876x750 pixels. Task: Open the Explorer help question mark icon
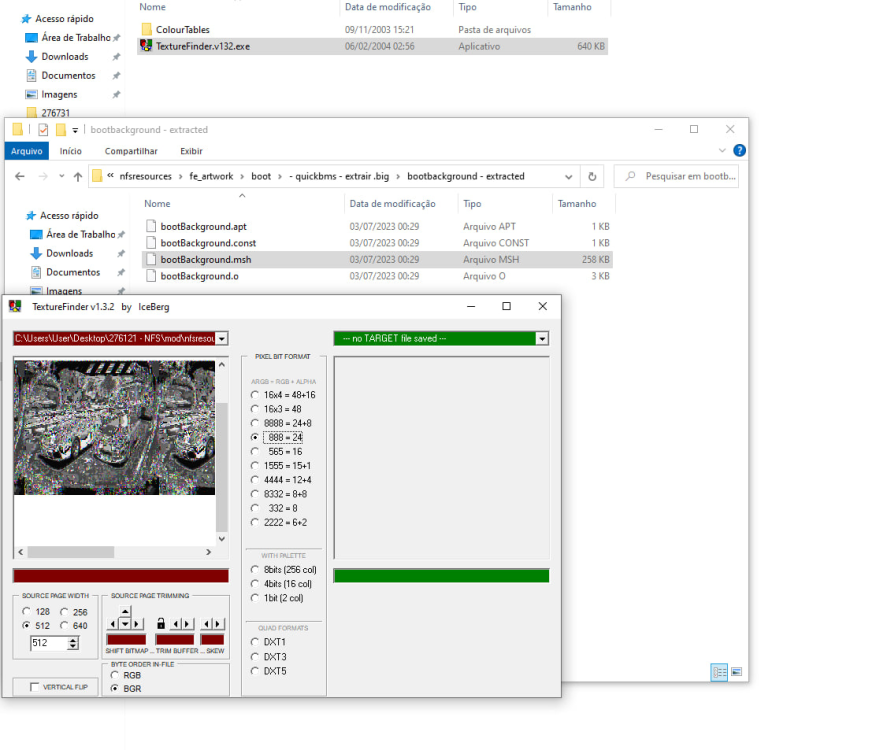739,151
